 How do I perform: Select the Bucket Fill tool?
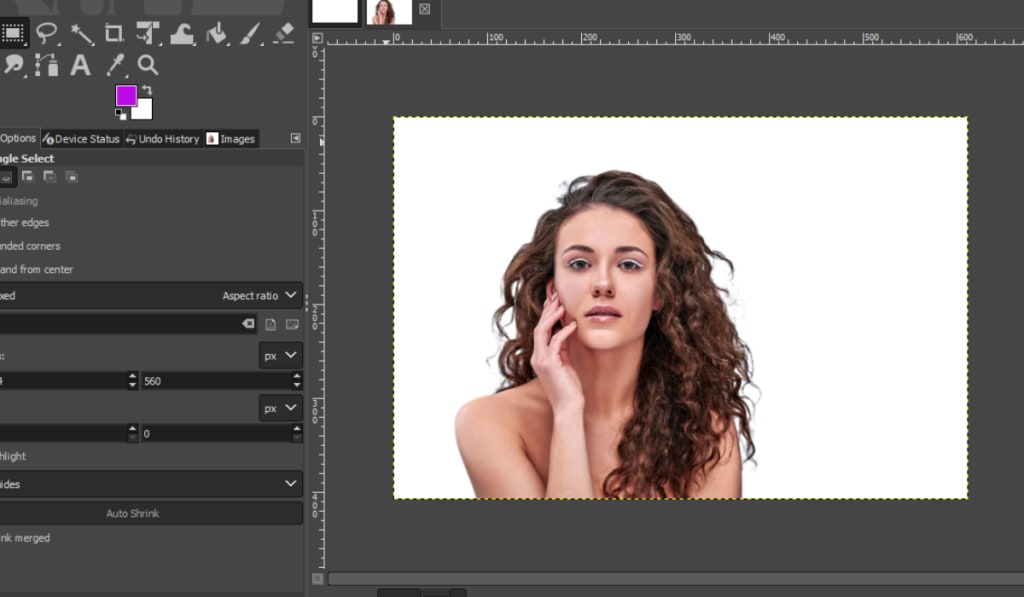click(216, 33)
